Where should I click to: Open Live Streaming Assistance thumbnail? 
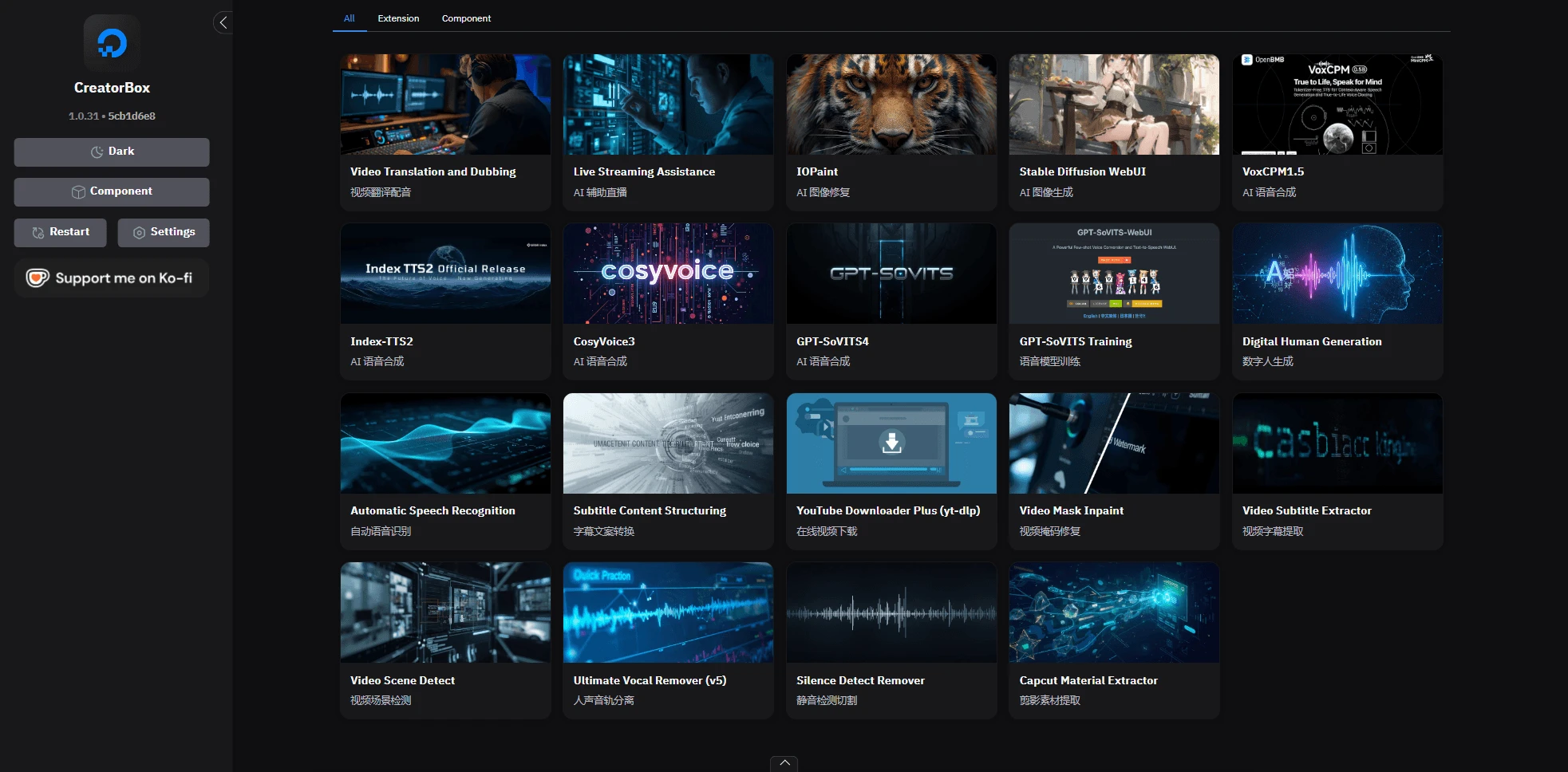point(668,104)
